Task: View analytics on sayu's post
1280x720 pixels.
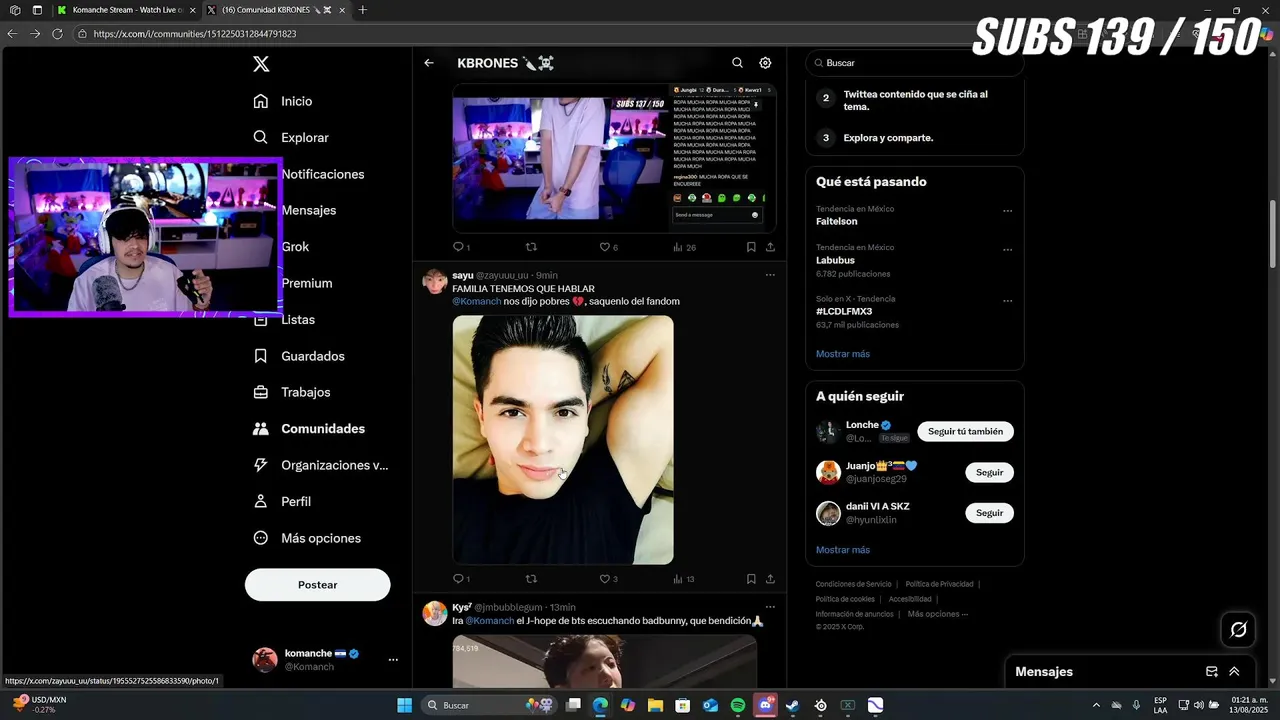Action: point(683,579)
